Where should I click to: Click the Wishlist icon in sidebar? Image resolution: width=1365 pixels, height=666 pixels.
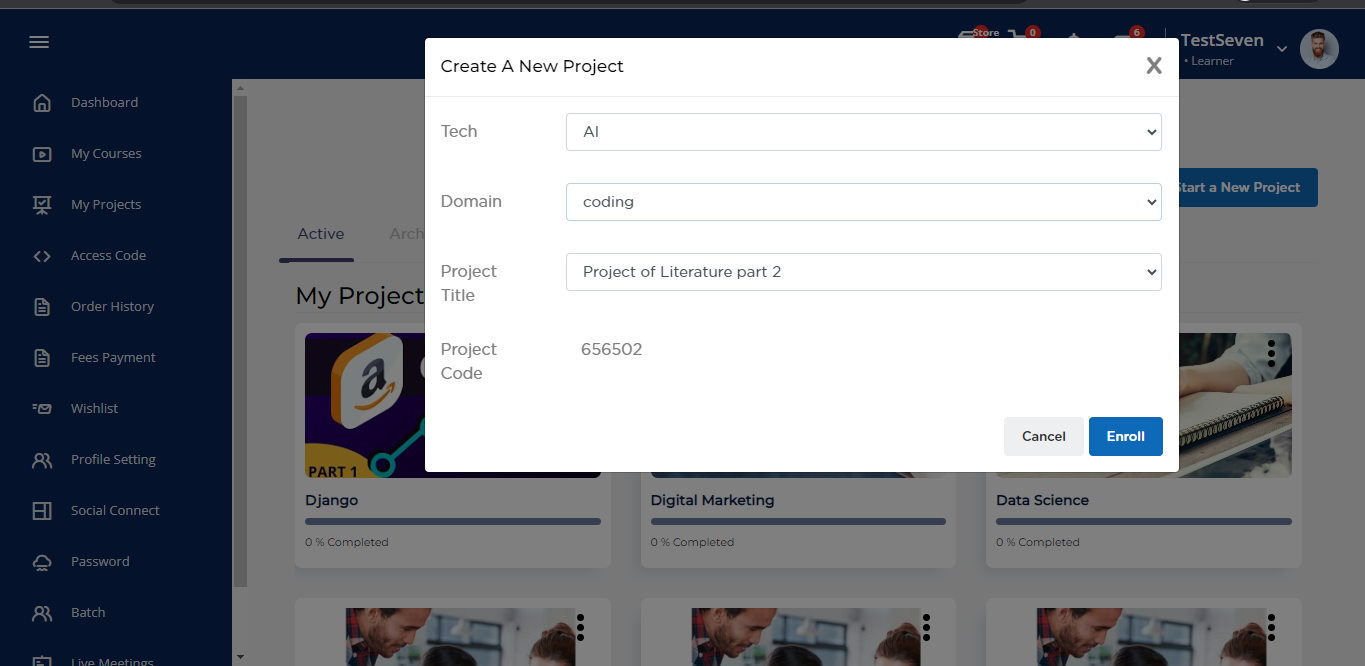pos(42,409)
